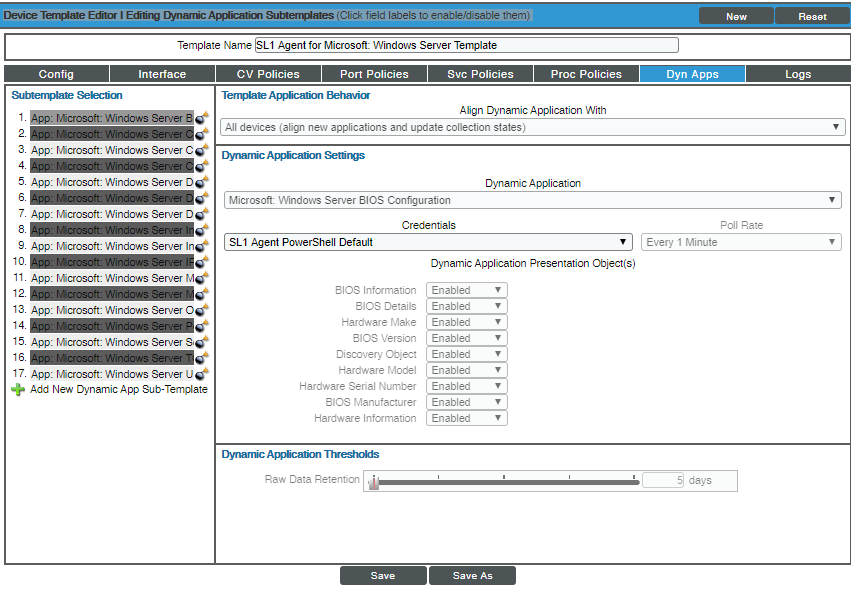Click the Raw Data Retention slider track

click(x=505, y=482)
